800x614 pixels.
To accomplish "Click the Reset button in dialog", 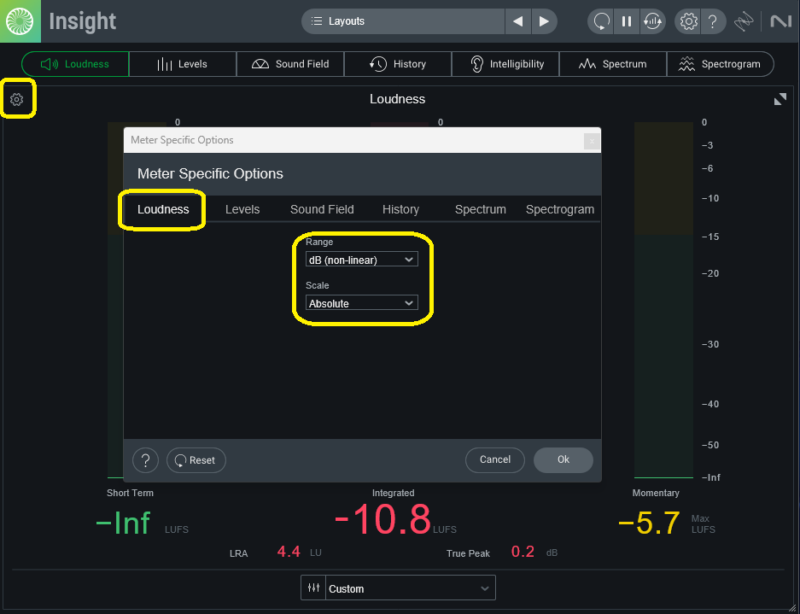I will [x=196, y=460].
